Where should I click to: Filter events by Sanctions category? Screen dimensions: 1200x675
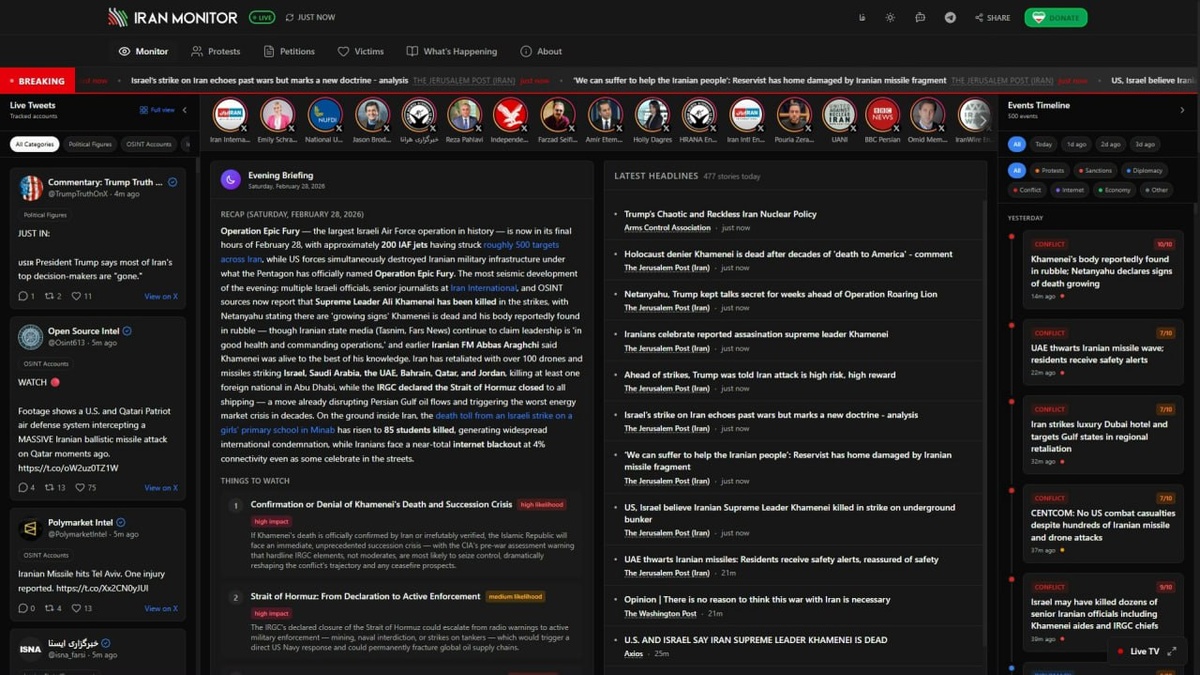point(1096,171)
